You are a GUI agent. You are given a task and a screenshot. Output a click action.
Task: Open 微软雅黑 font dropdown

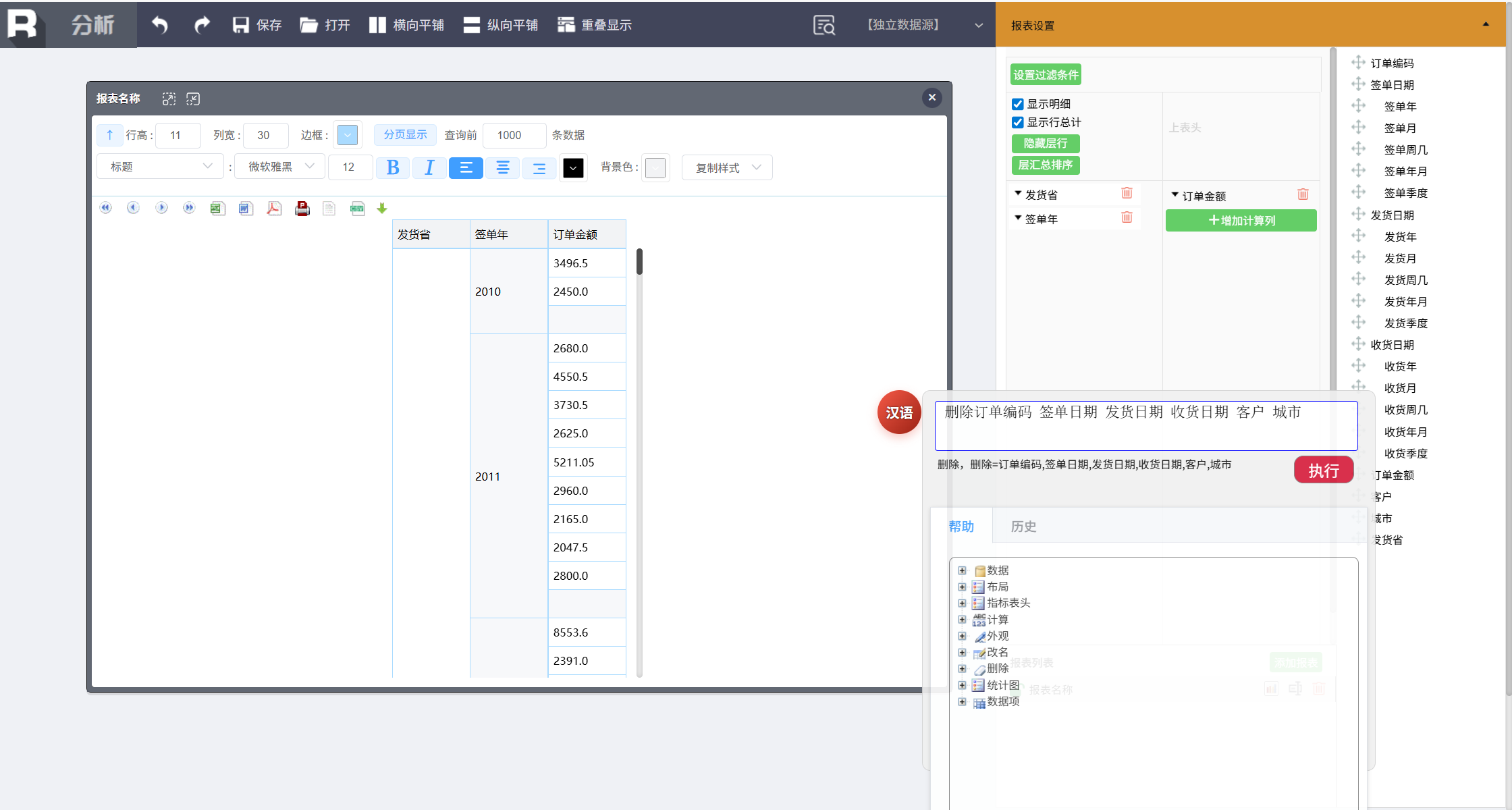click(280, 167)
